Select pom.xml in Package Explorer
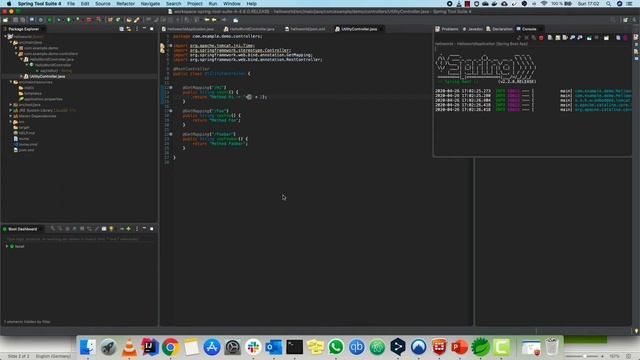The image size is (640, 360). tap(26, 150)
